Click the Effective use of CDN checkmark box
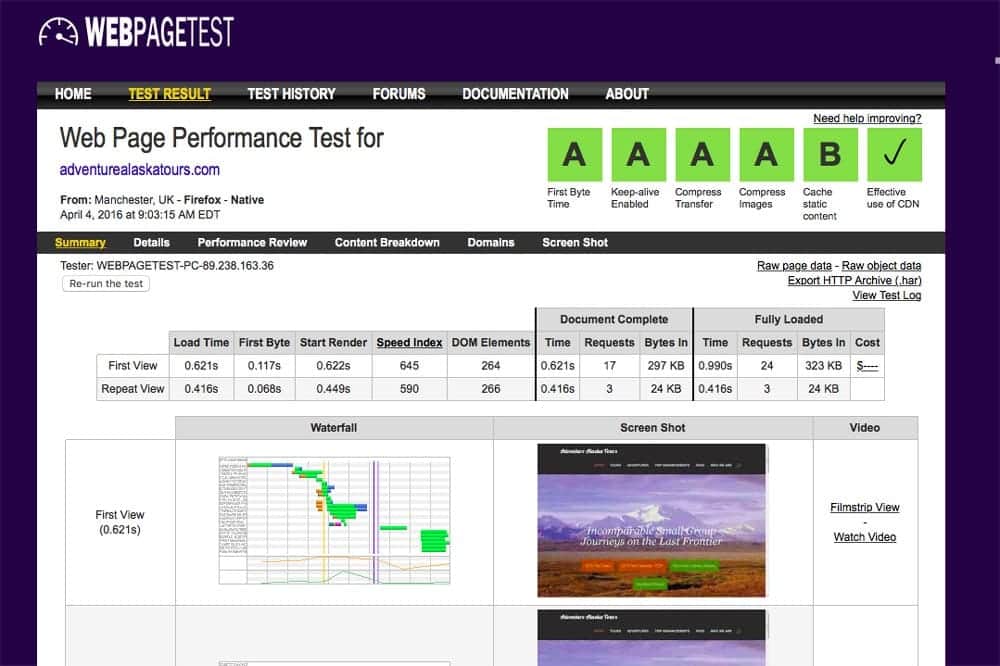 (x=895, y=154)
